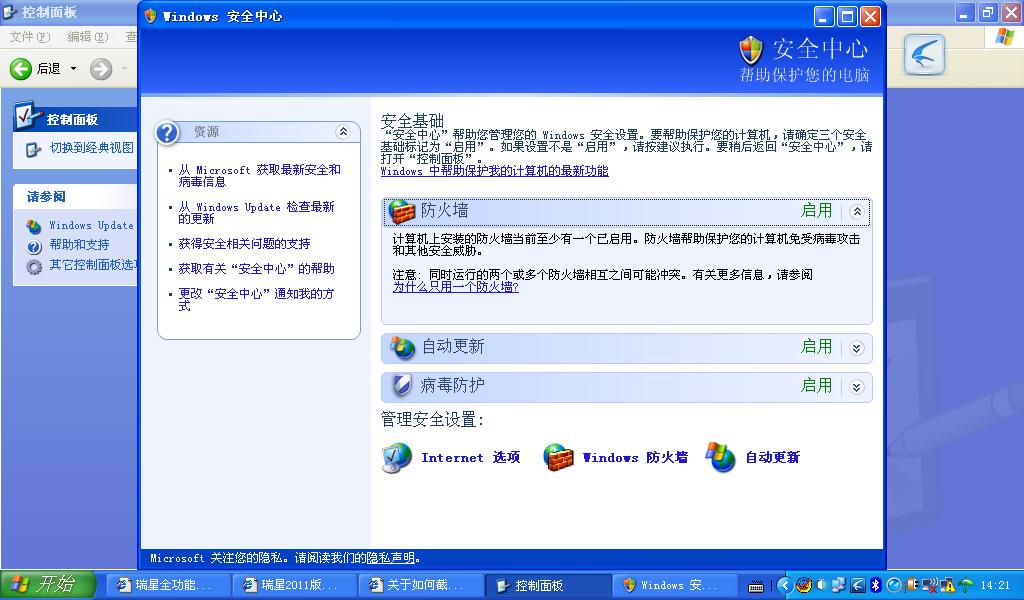Click the Start button
Viewport: 1024px width, 600px height.
pyautogui.click(x=48, y=584)
